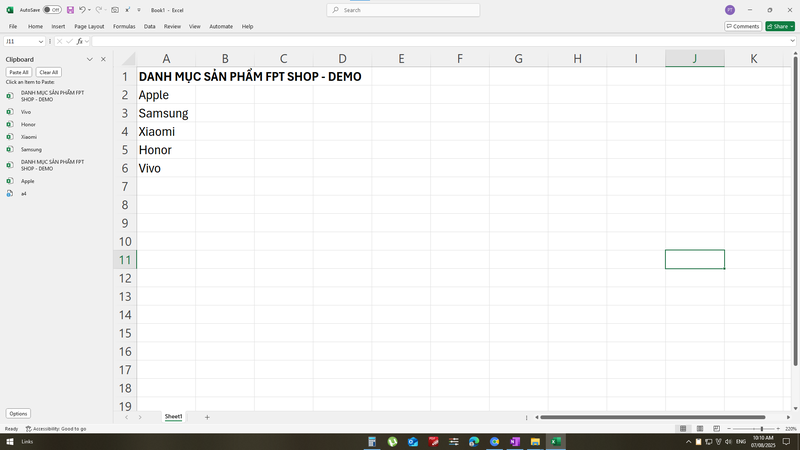This screenshot has height=450, width=800.
Task: Select column J header
Action: (x=695, y=59)
